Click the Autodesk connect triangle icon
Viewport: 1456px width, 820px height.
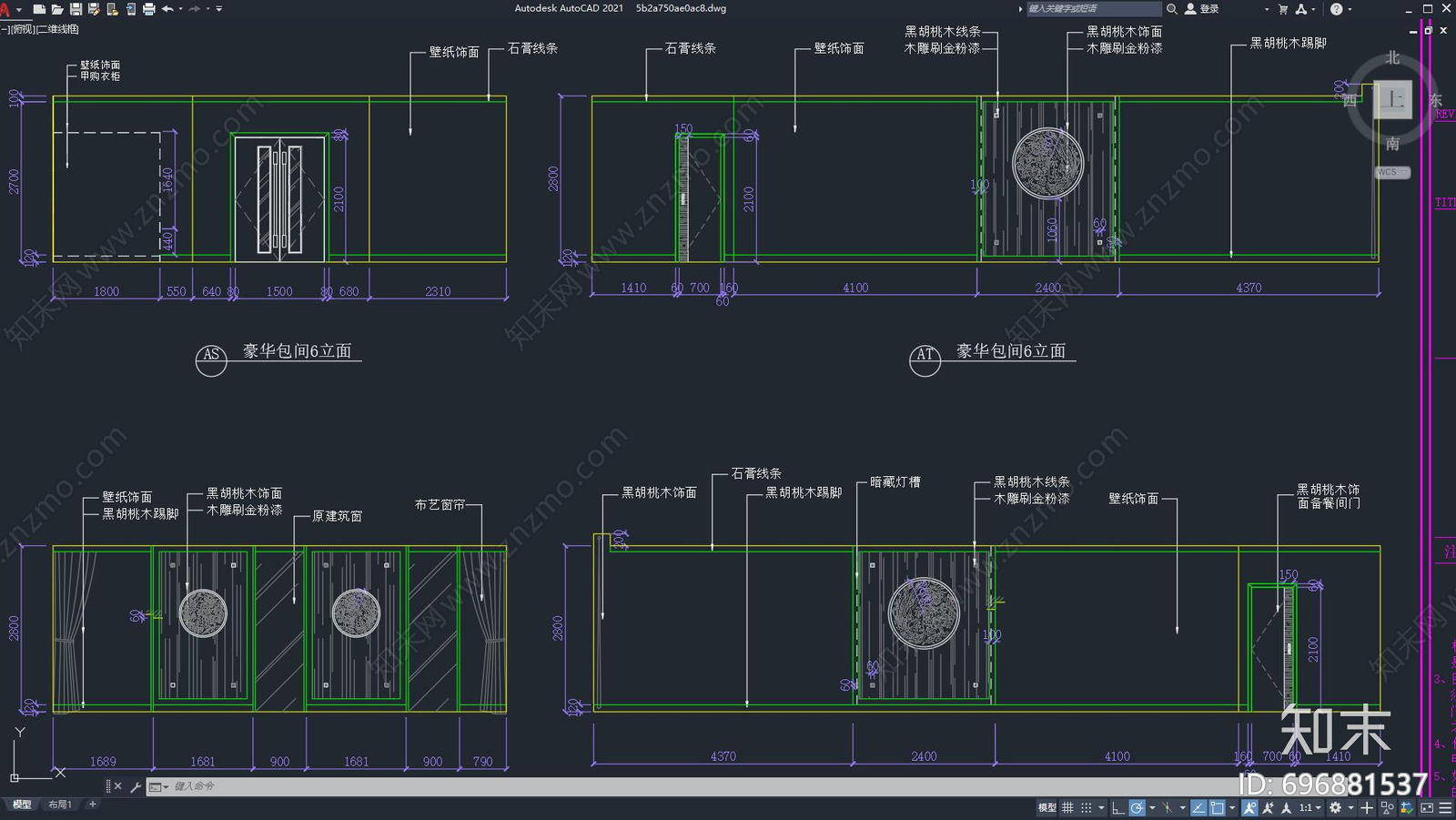tap(1301, 9)
